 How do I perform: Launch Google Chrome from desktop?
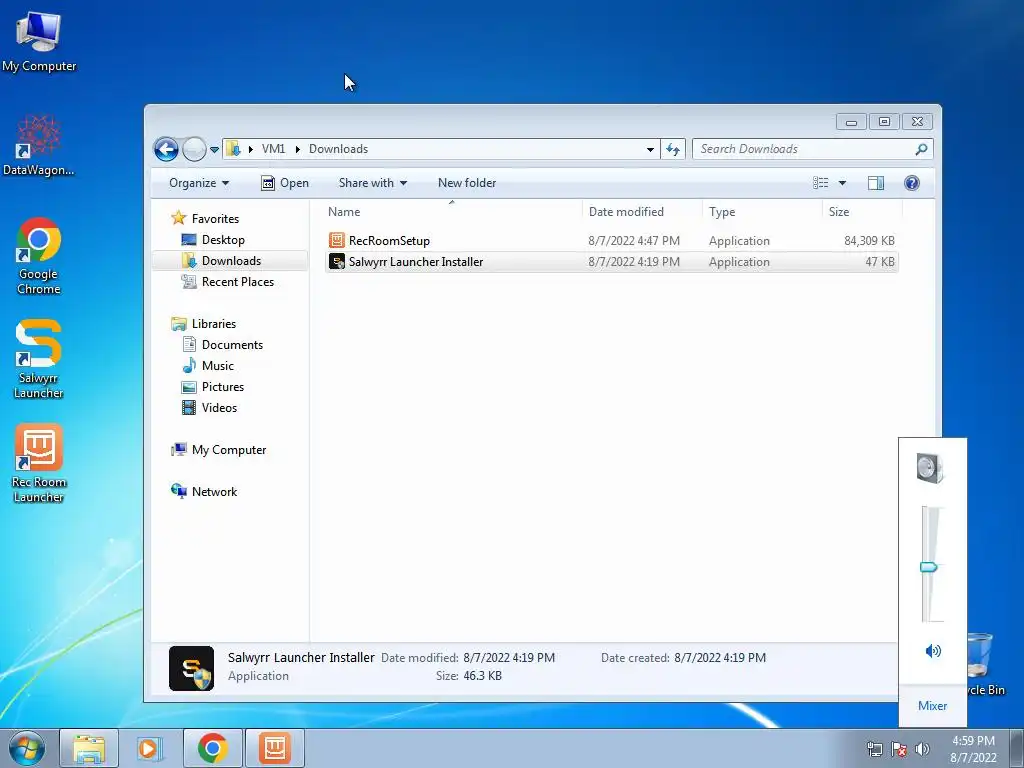coord(39,256)
